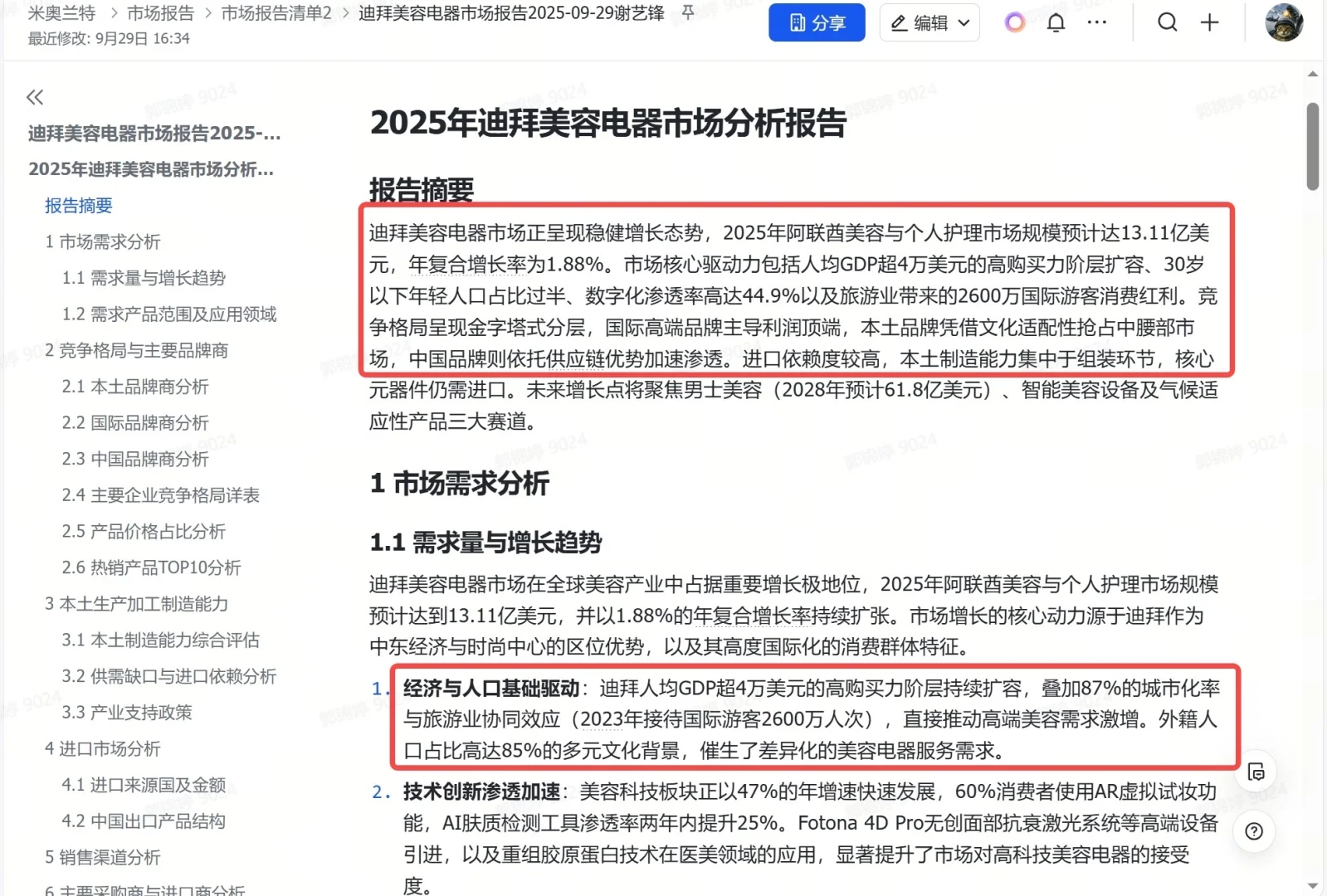This screenshot has width=1327, height=896.
Task: Jump to 4.1 进口来源国及金额 in outline
Action: pos(144,785)
